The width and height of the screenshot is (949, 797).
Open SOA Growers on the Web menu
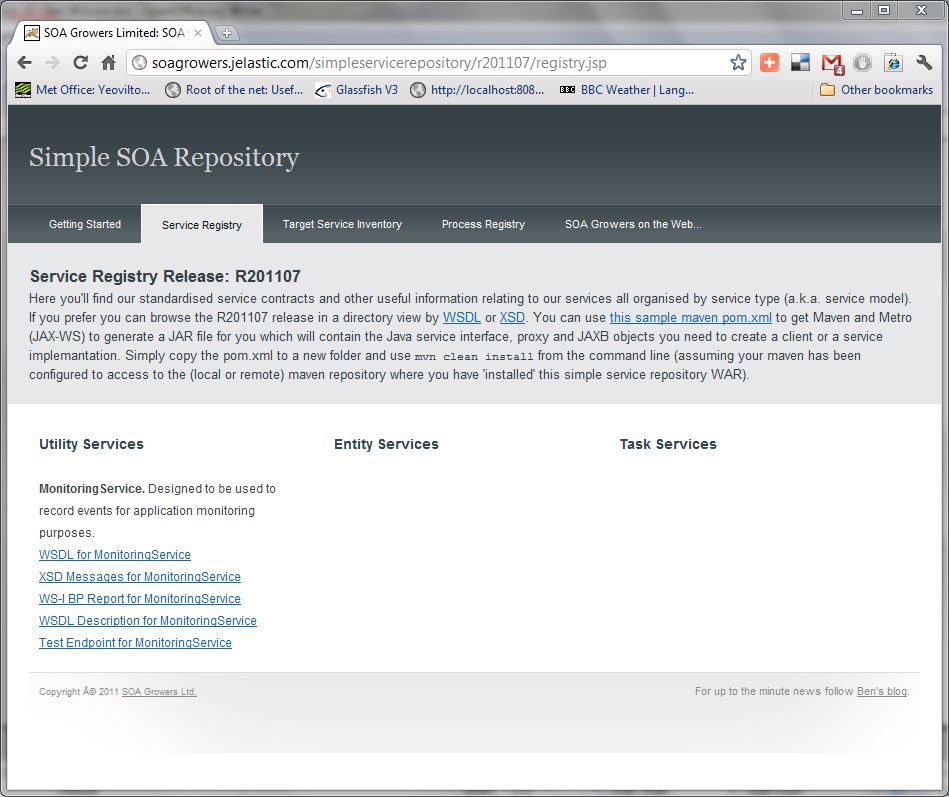[633, 224]
